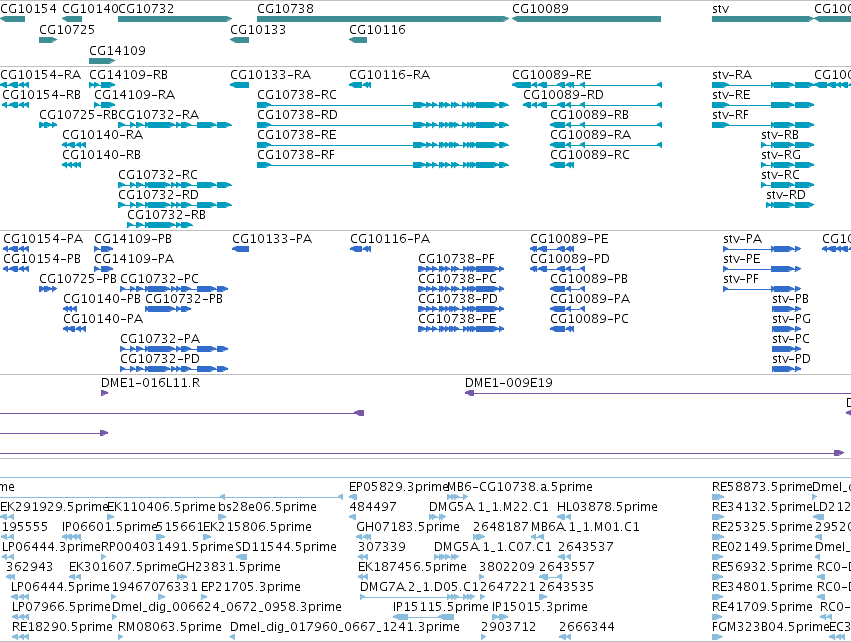This screenshot has height=642, width=851.
Task: Click the CG10116 gene label
Action: [x=377, y=29]
